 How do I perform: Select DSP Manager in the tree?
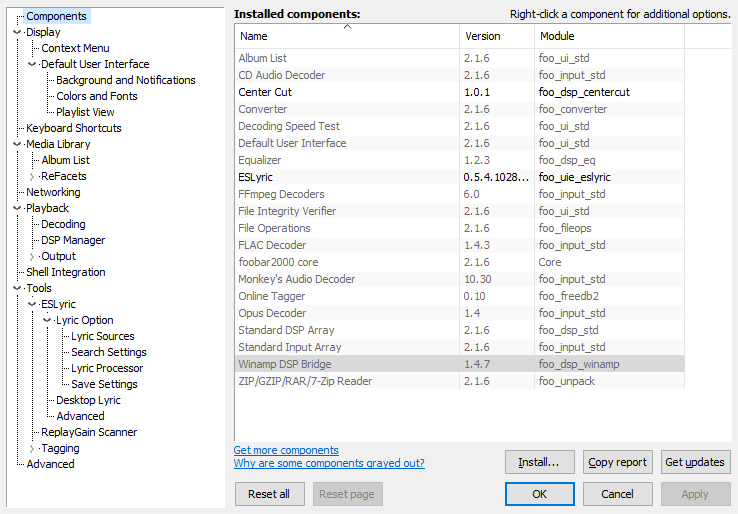tap(72, 240)
